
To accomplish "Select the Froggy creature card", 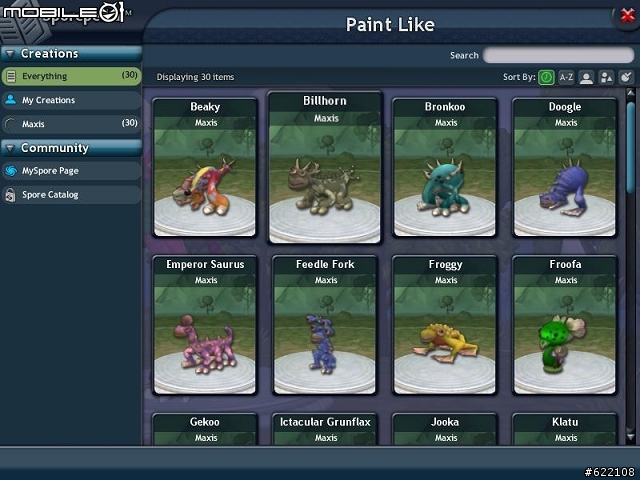I will pyautogui.click(x=445, y=325).
